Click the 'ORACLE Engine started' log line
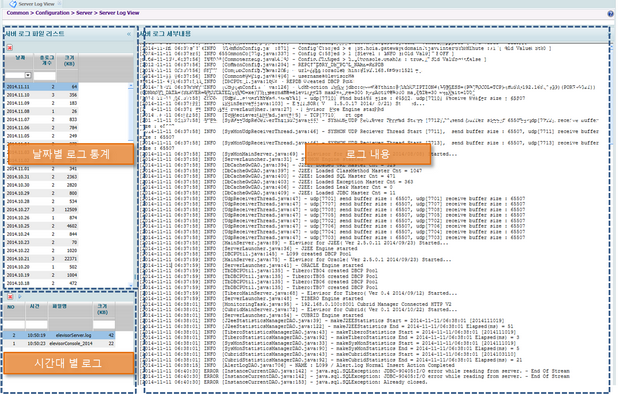618x395 pixels. tap(252, 266)
